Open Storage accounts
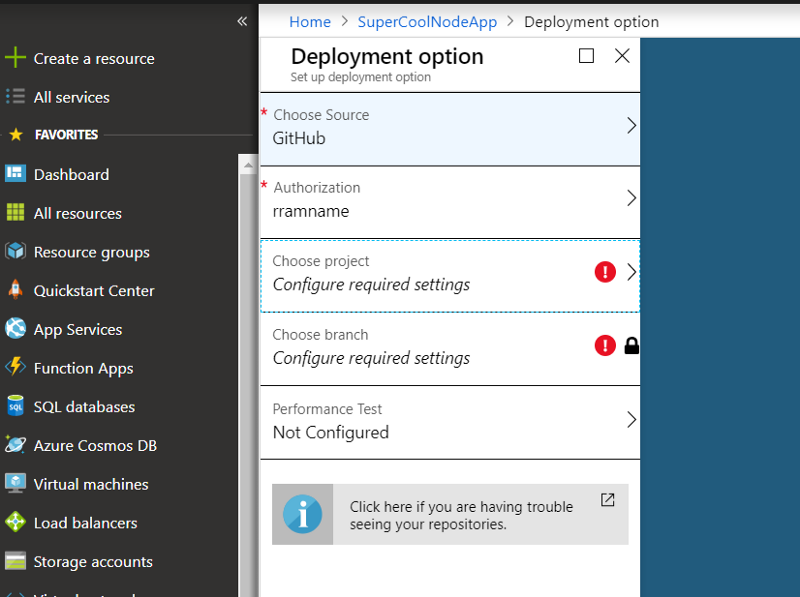 point(93,562)
